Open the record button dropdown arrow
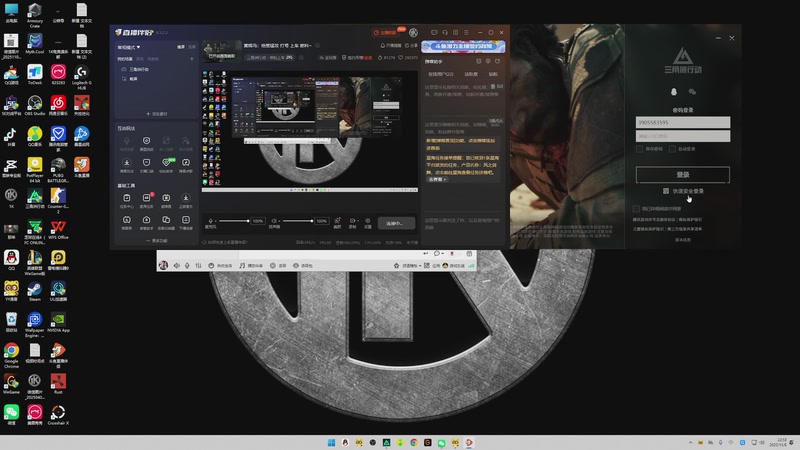Screen dimensions: 800x450 358,221
